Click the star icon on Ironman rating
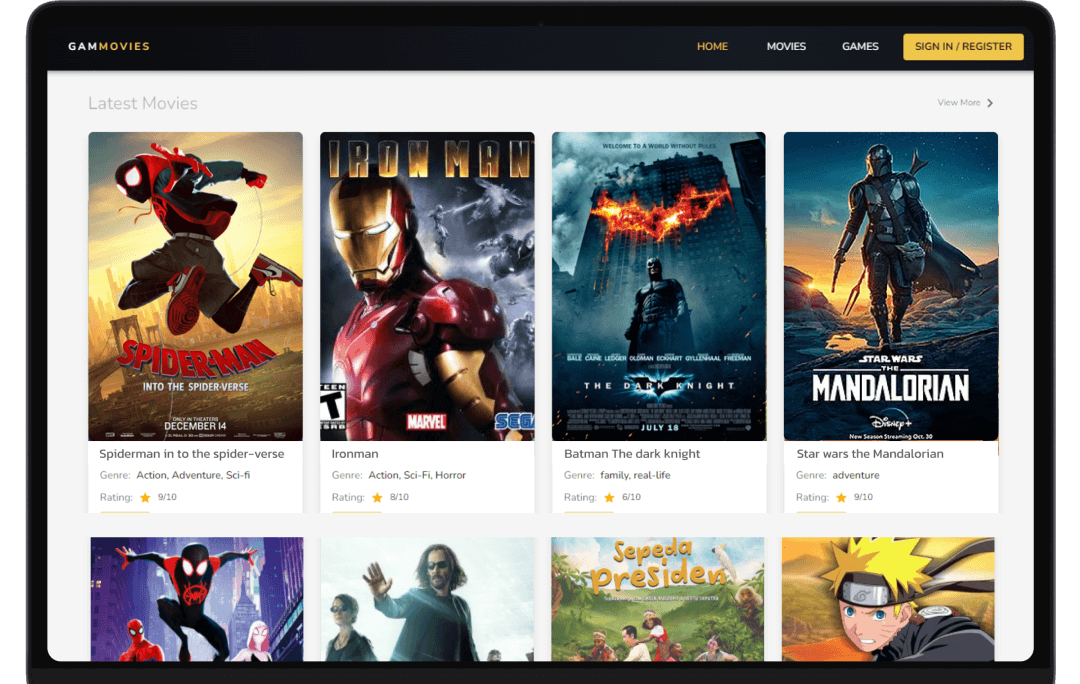The image size is (1080, 684). (377, 497)
